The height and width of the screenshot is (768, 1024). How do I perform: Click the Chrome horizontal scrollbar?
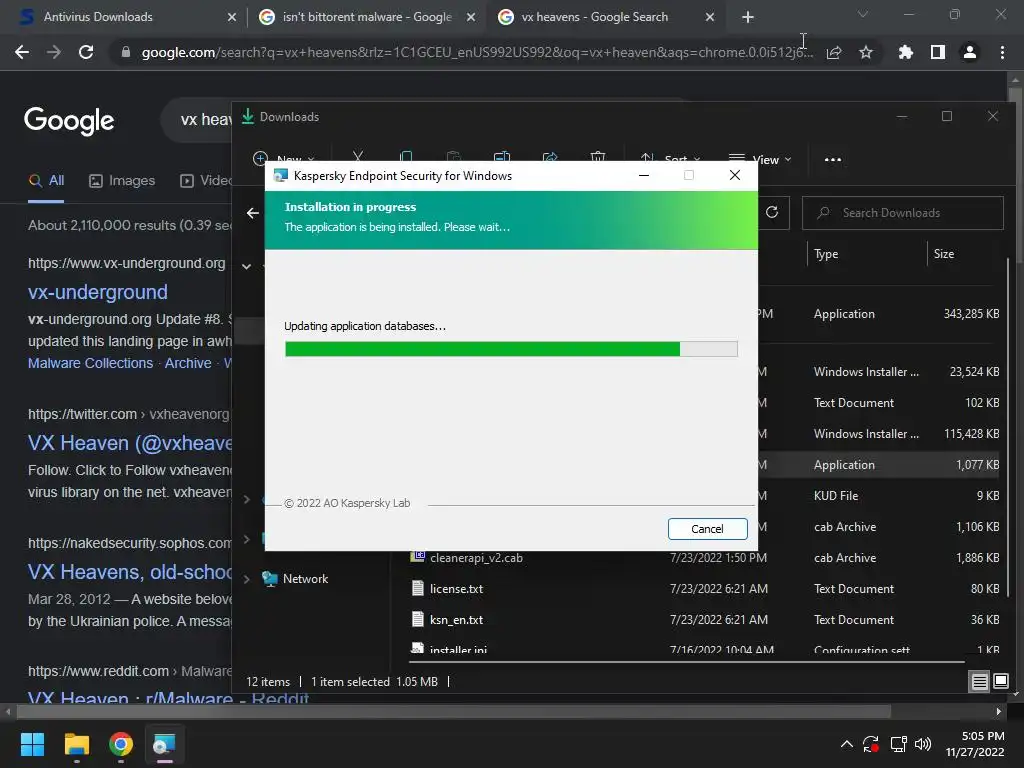coord(453,711)
